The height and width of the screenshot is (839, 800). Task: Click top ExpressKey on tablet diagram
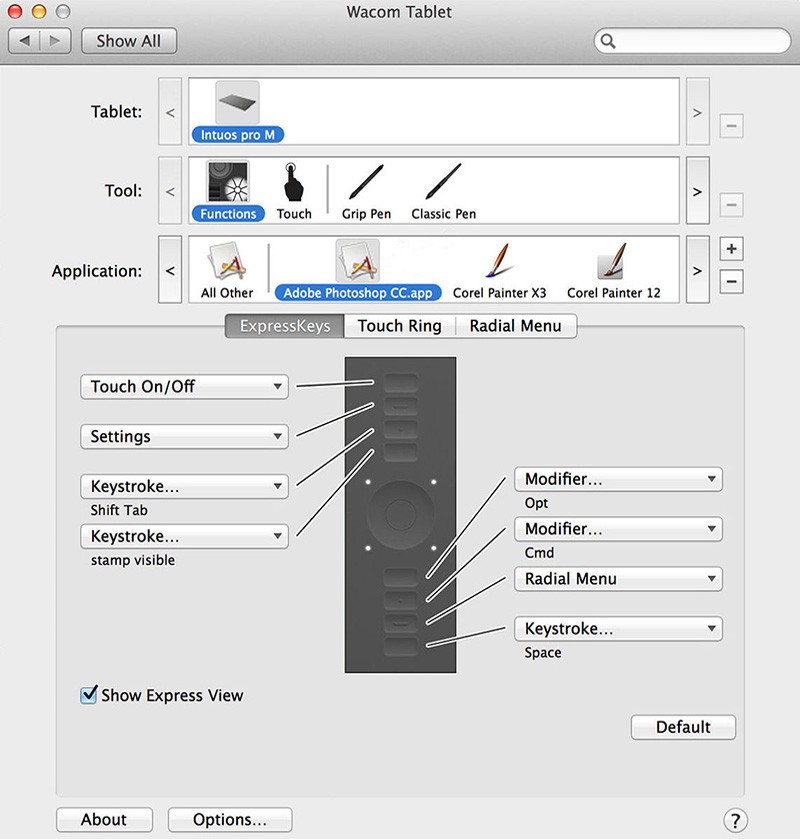click(x=400, y=383)
